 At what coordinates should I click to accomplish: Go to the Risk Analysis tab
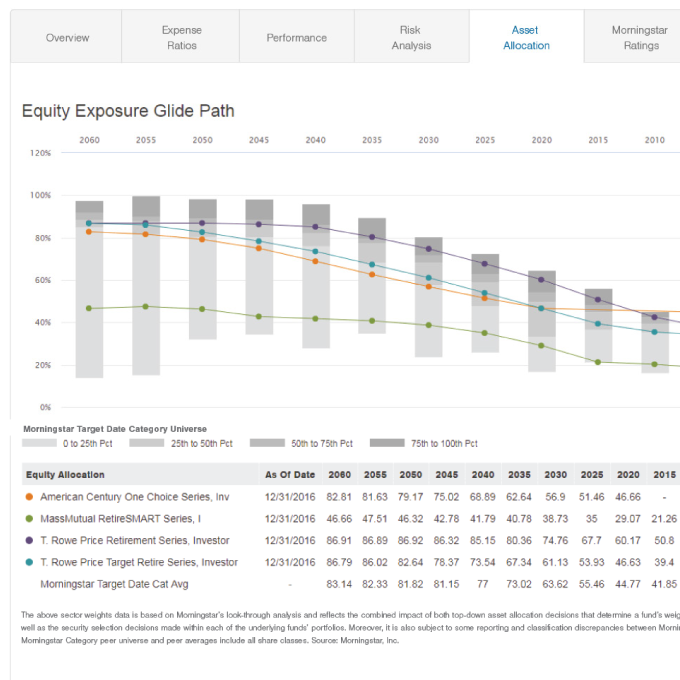[x=412, y=38]
